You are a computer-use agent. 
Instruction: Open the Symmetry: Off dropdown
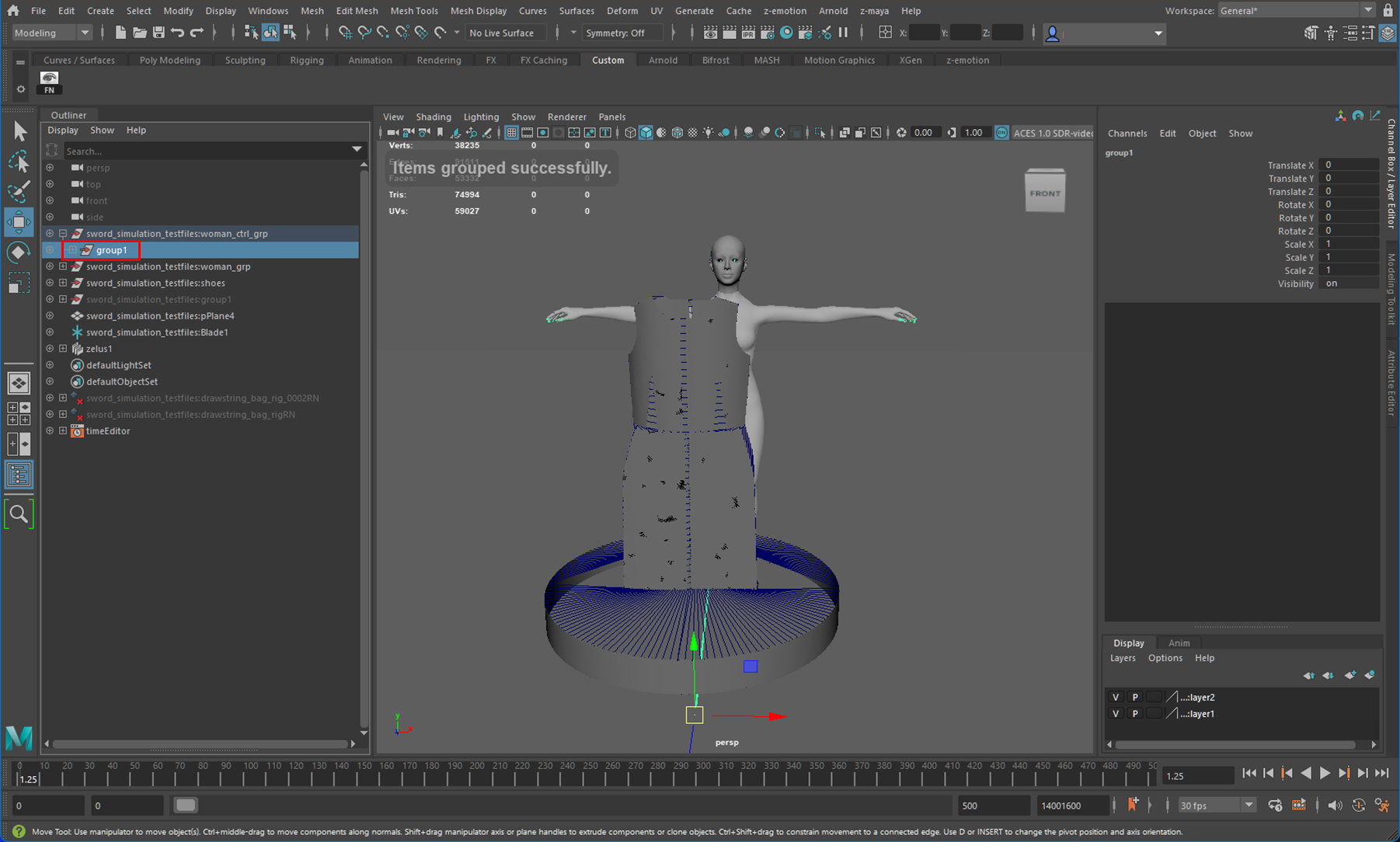623,33
